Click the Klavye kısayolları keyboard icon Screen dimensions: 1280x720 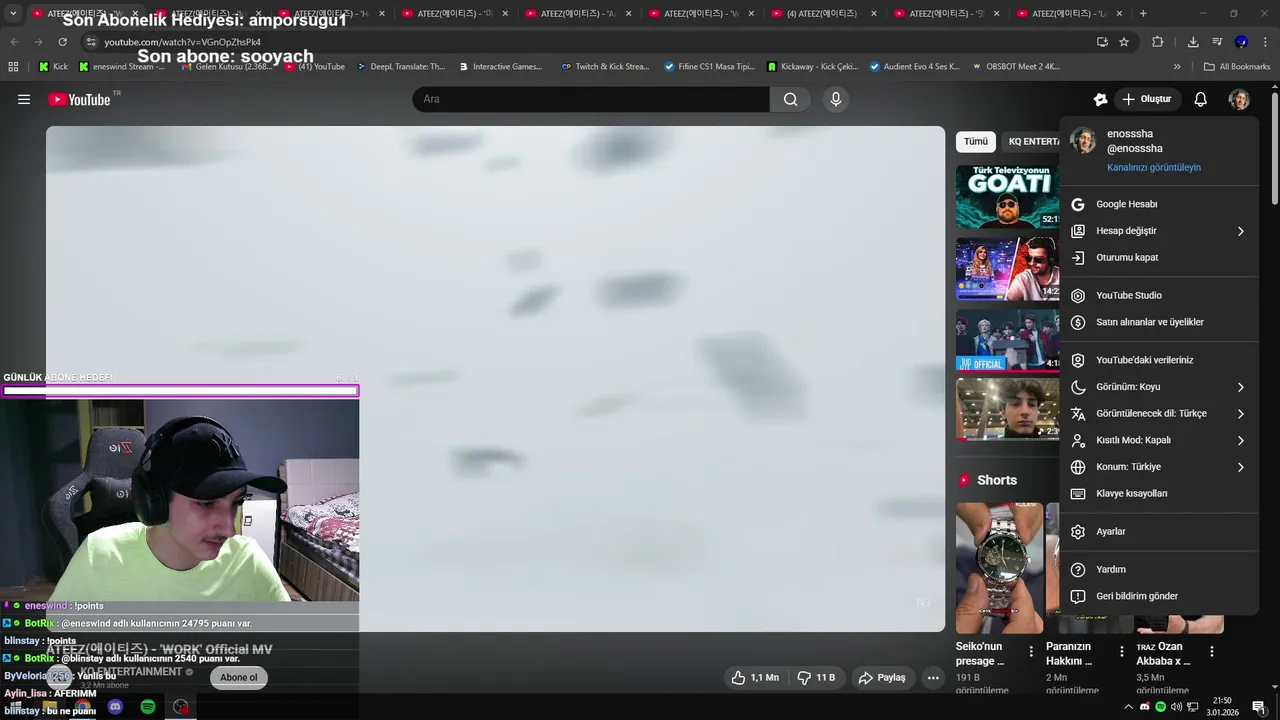1077,493
